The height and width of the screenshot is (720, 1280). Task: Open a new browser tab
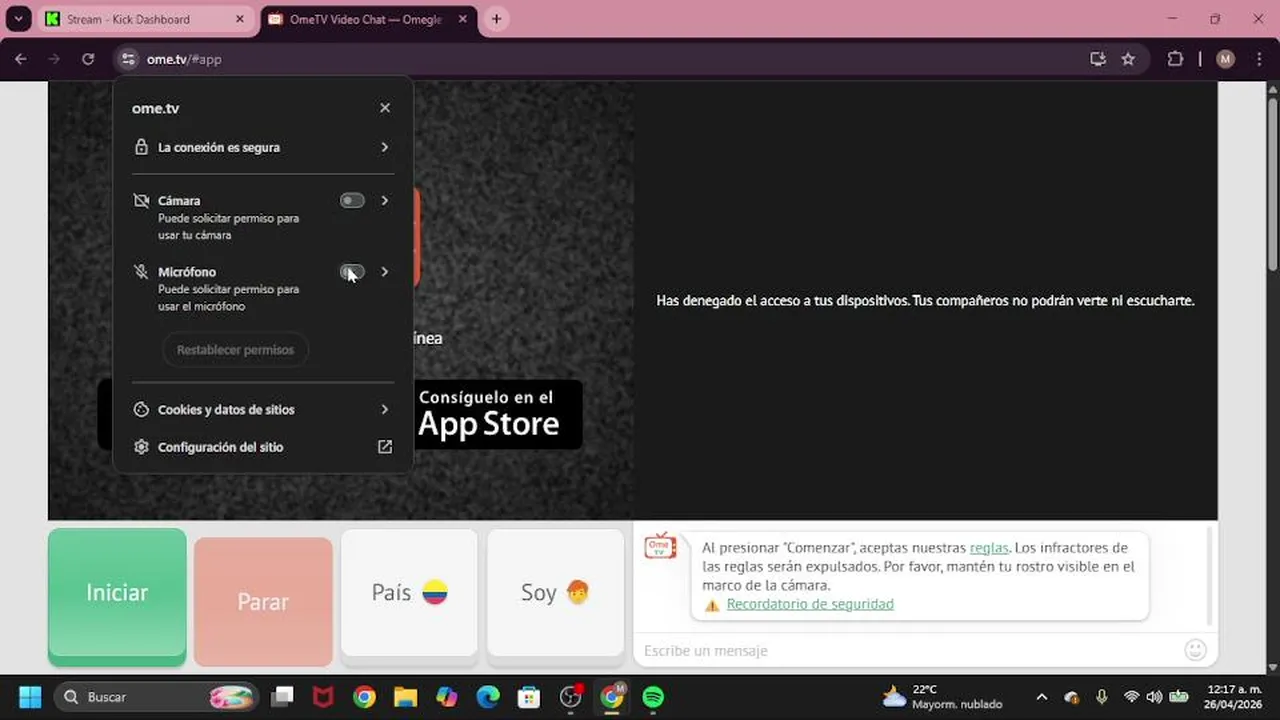[496, 19]
